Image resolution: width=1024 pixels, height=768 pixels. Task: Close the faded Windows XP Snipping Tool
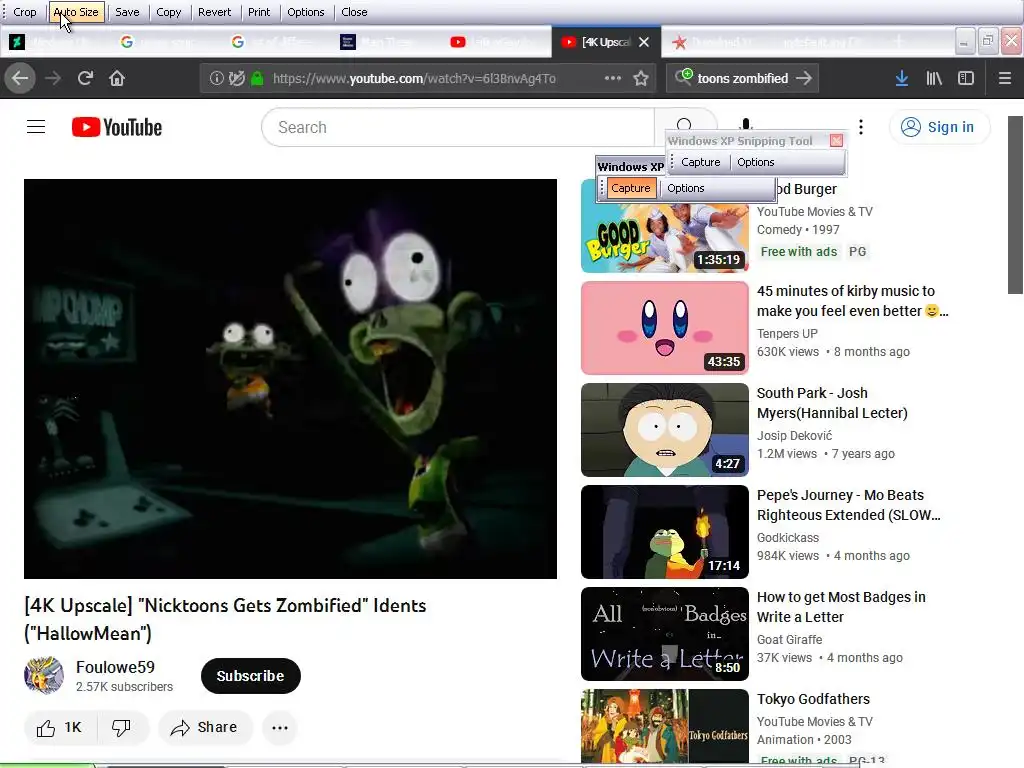(x=836, y=140)
